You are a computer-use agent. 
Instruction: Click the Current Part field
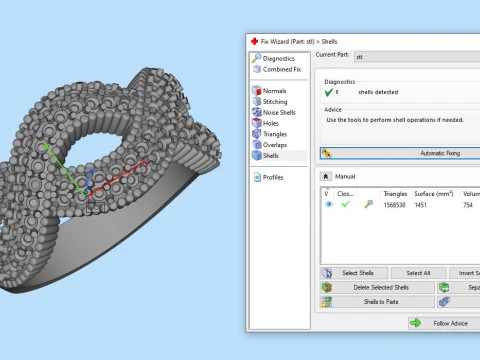[x=417, y=57]
